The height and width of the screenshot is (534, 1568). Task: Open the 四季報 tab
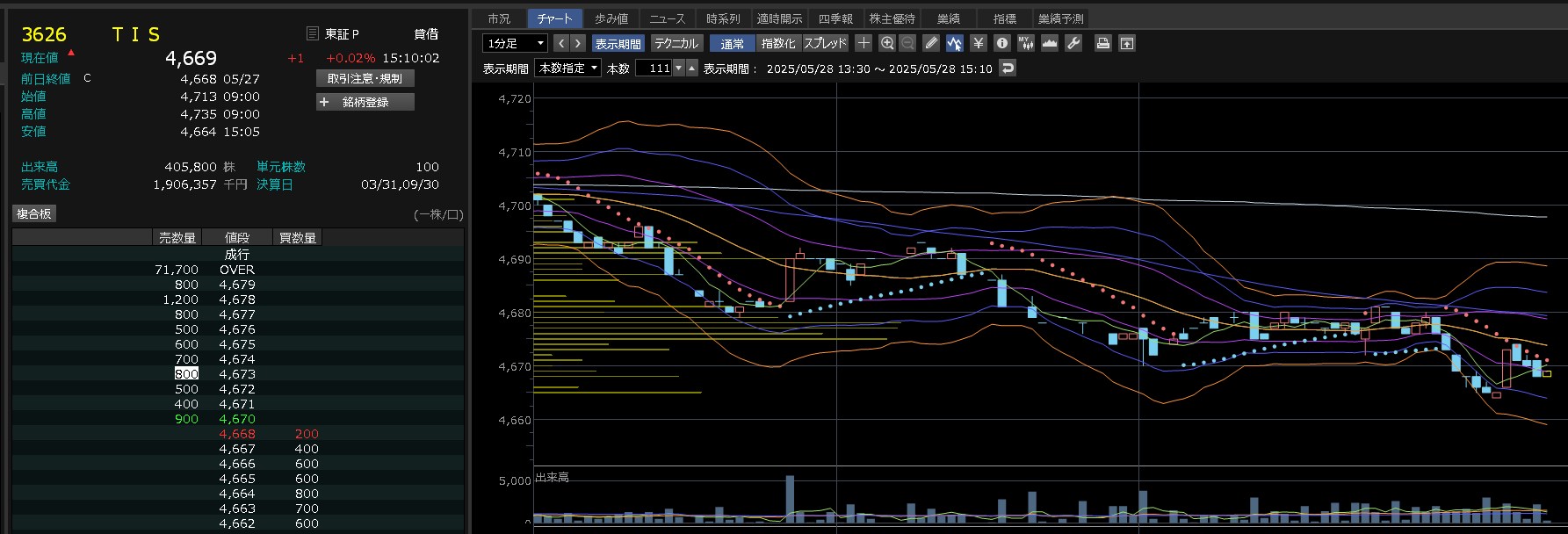coord(835,18)
